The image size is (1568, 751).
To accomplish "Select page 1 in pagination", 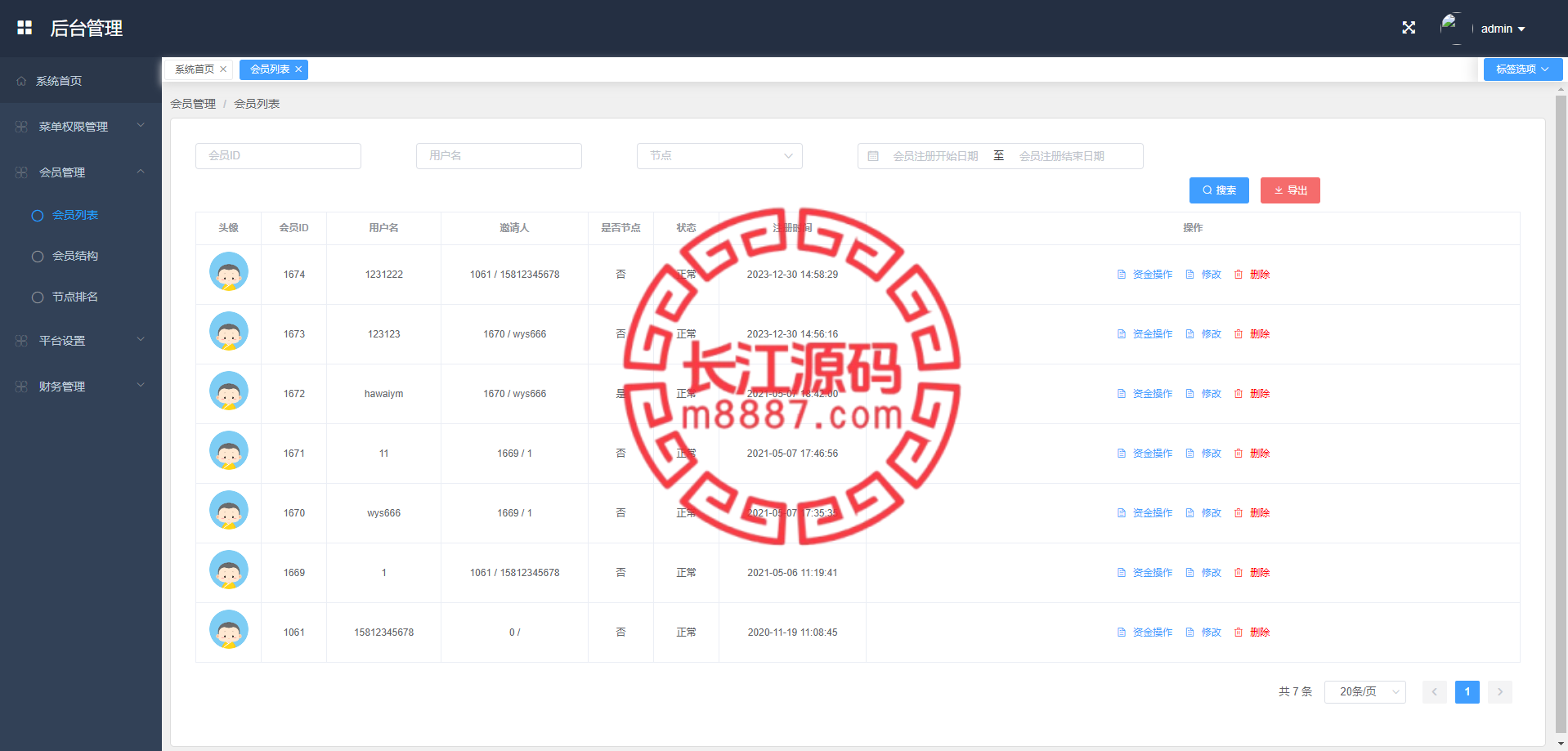I will click(1467, 692).
